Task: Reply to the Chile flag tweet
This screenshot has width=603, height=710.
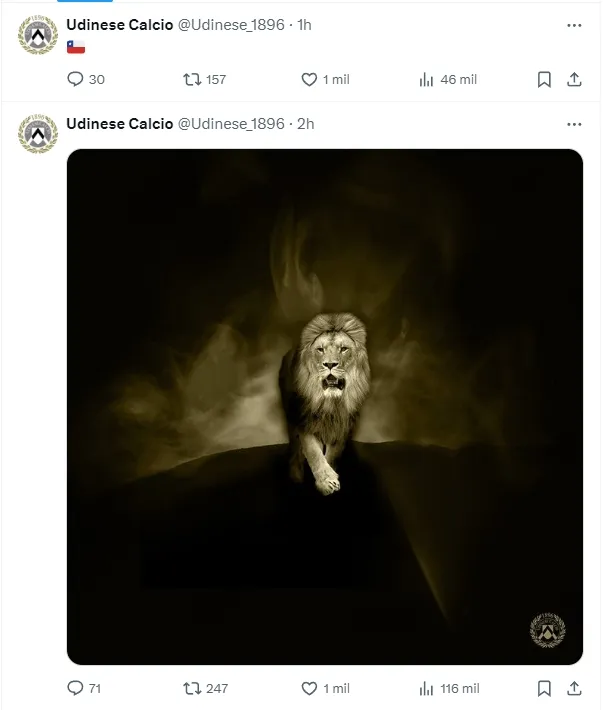Action: [x=75, y=80]
